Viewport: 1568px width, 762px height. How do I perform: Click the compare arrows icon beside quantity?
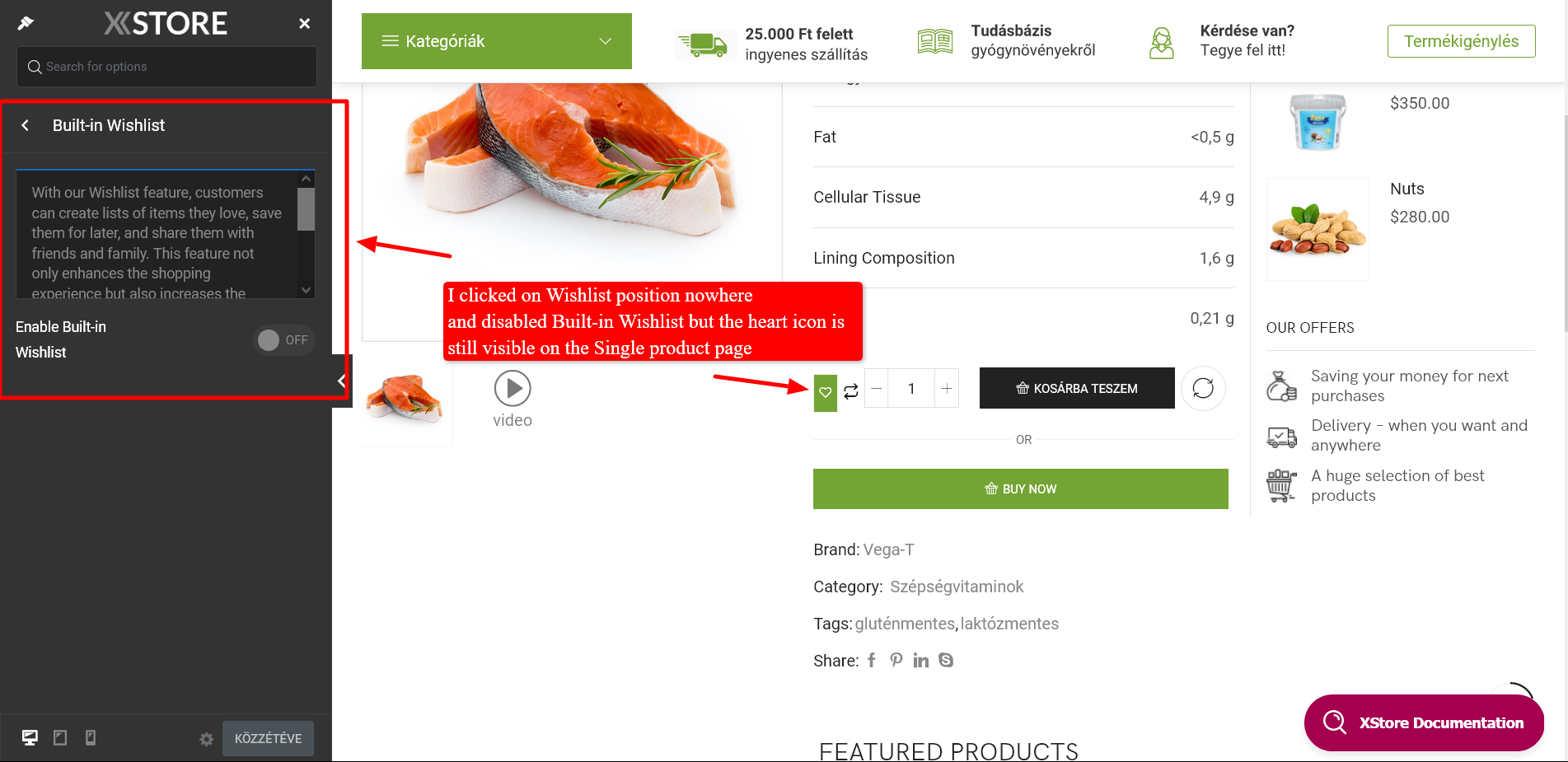coord(851,391)
